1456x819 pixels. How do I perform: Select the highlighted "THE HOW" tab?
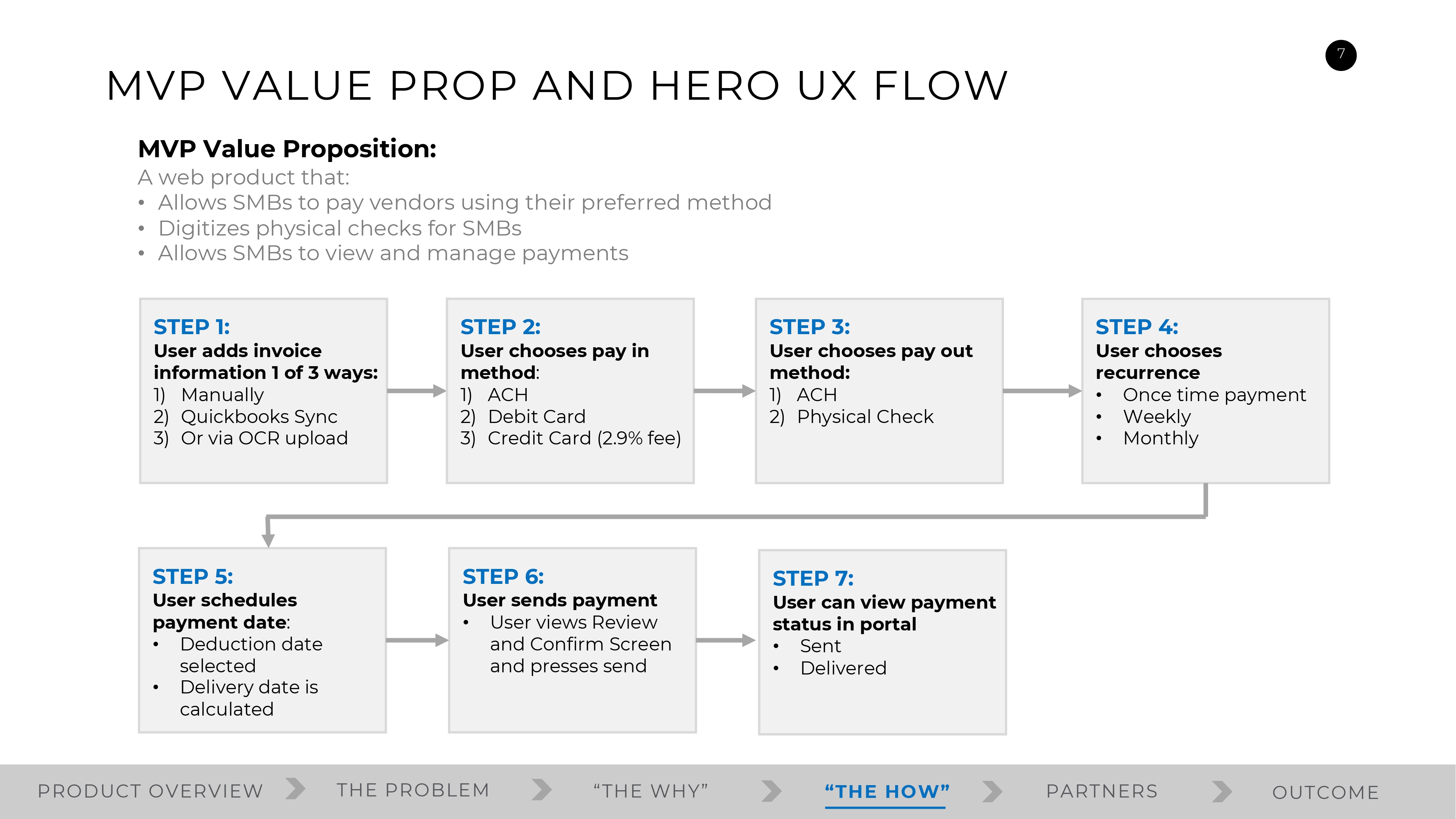click(x=887, y=791)
